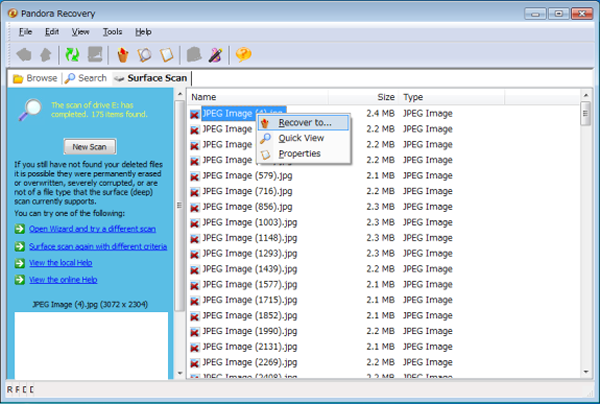The height and width of the screenshot is (404, 600).
Task: Open the Edit menu
Action: click(x=52, y=32)
